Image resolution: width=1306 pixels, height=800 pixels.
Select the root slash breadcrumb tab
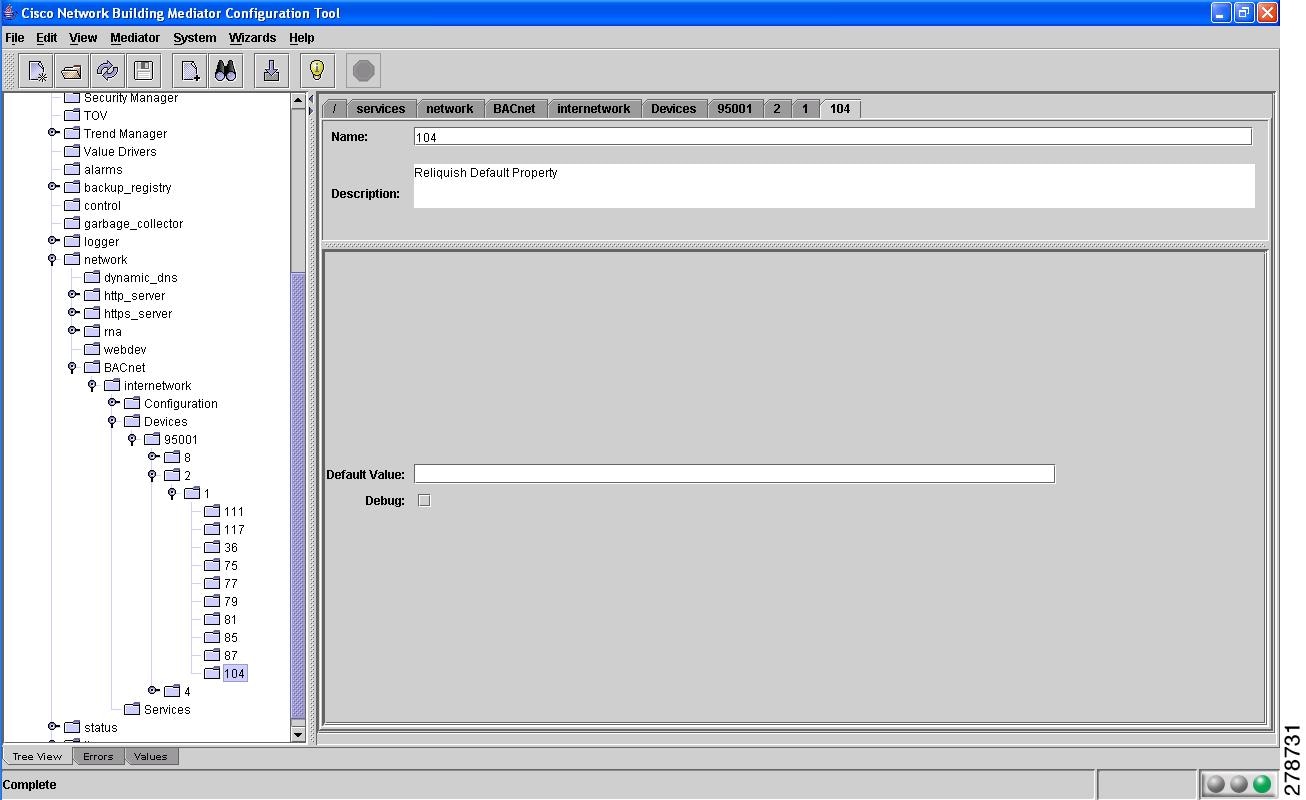335,109
